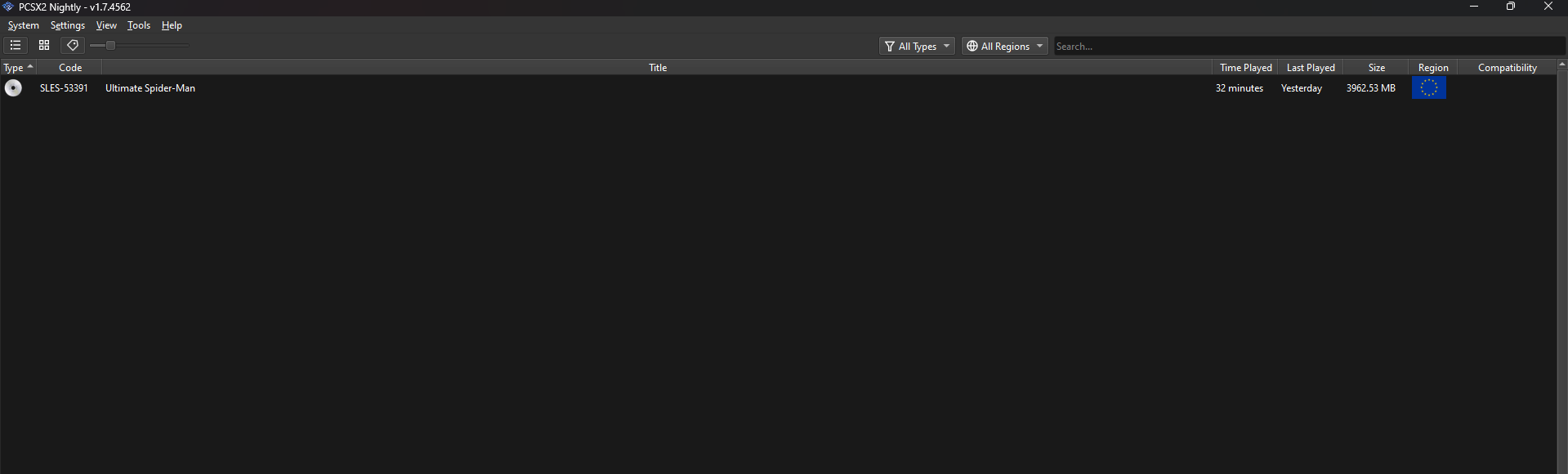Open the All Types filter dropdown
This screenshot has width=1568, height=474.
pyautogui.click(x=917, y=46)
